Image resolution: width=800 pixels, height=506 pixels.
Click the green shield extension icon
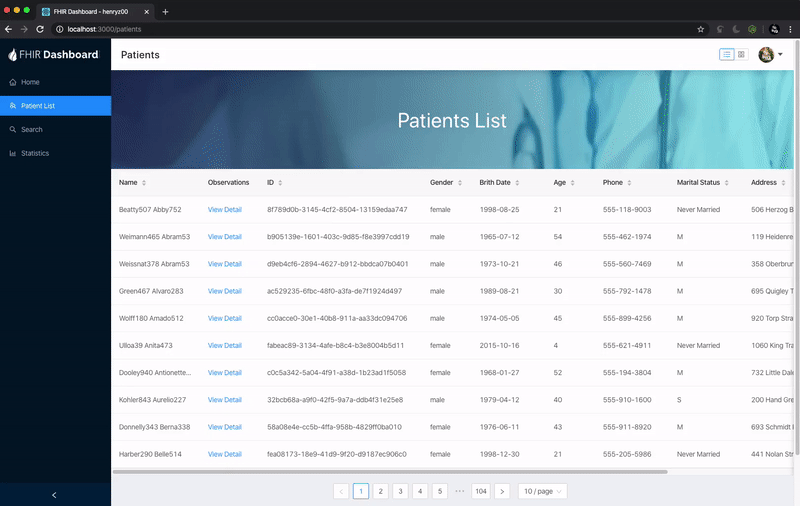752,29
